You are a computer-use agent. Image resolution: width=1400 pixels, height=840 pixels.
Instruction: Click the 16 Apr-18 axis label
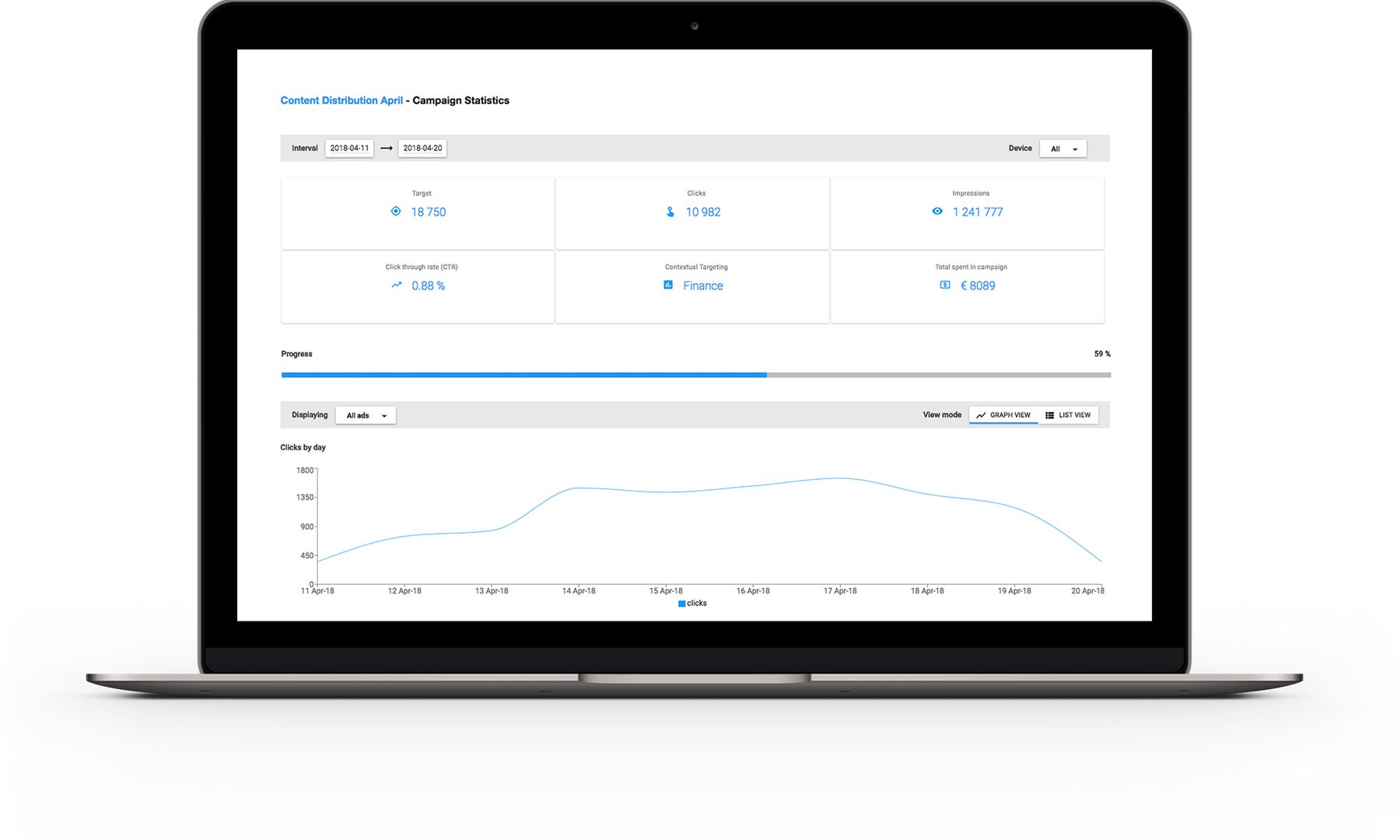pyautogui.click(x=753, y=591)
